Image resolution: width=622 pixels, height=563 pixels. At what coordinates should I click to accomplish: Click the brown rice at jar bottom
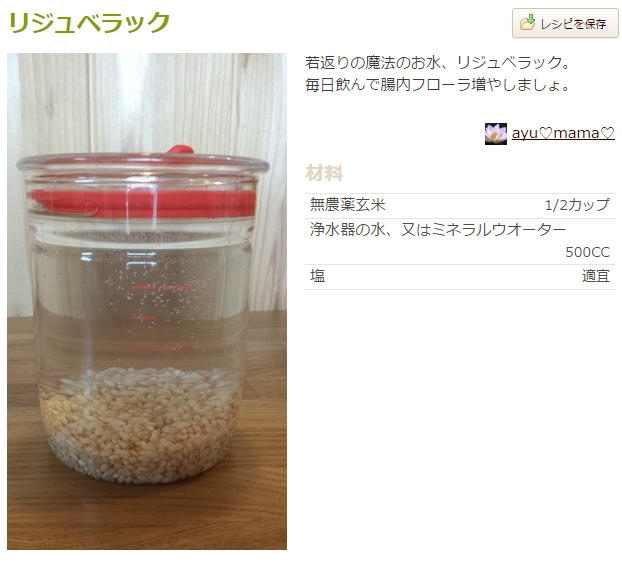click(x=140, y=425)
